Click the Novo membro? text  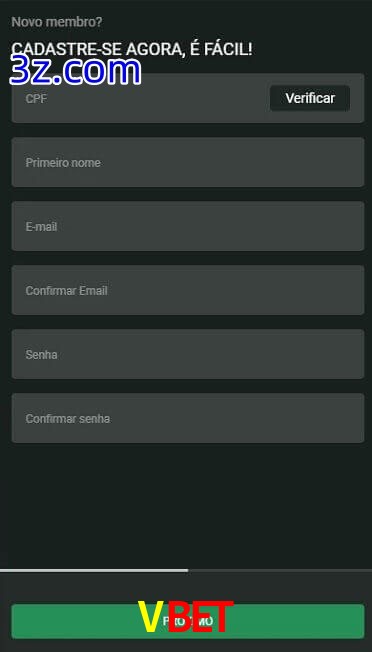tap(57, 22)
